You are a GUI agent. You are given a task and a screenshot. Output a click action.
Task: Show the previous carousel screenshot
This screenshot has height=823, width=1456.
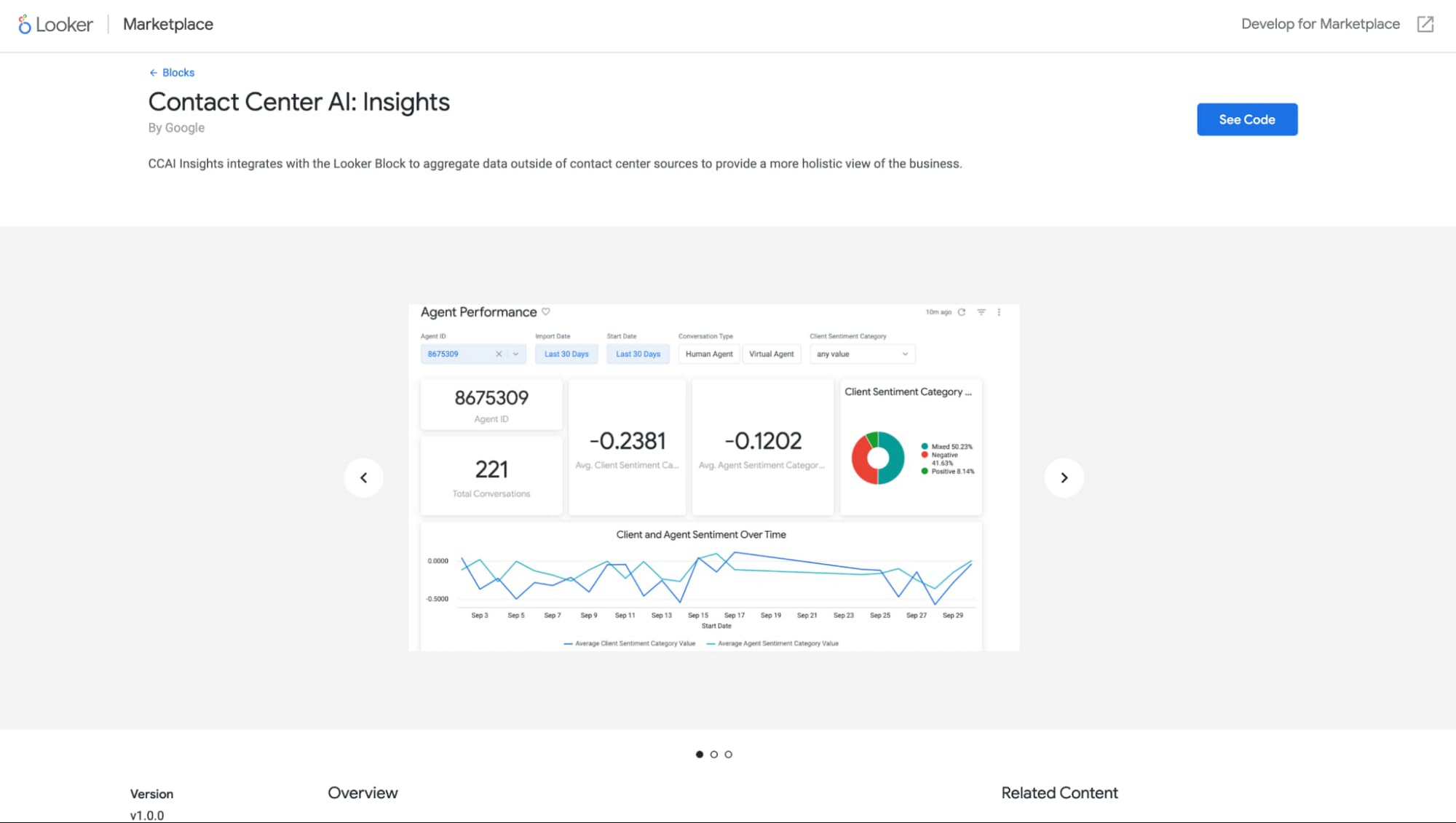tap(364, 477)
